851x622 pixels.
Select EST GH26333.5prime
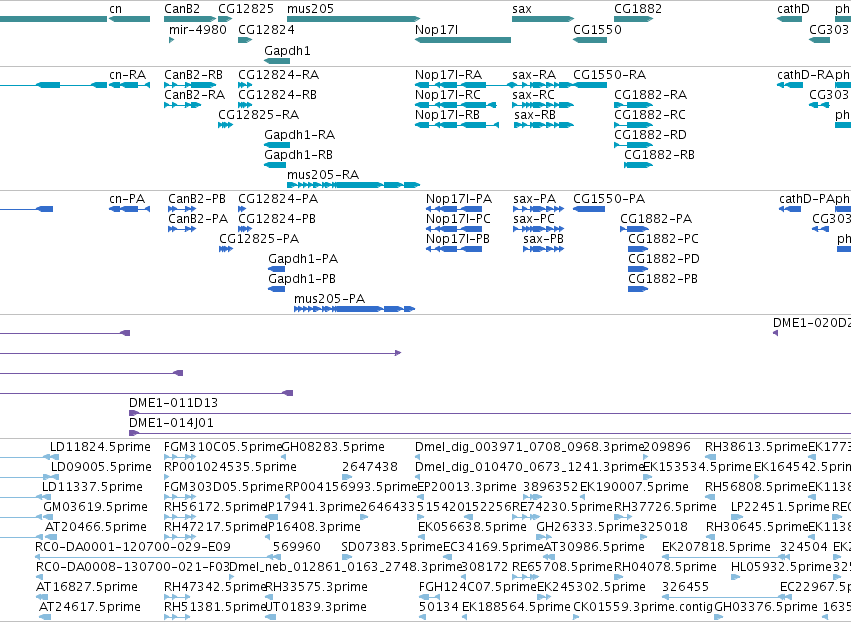point(588,527)
